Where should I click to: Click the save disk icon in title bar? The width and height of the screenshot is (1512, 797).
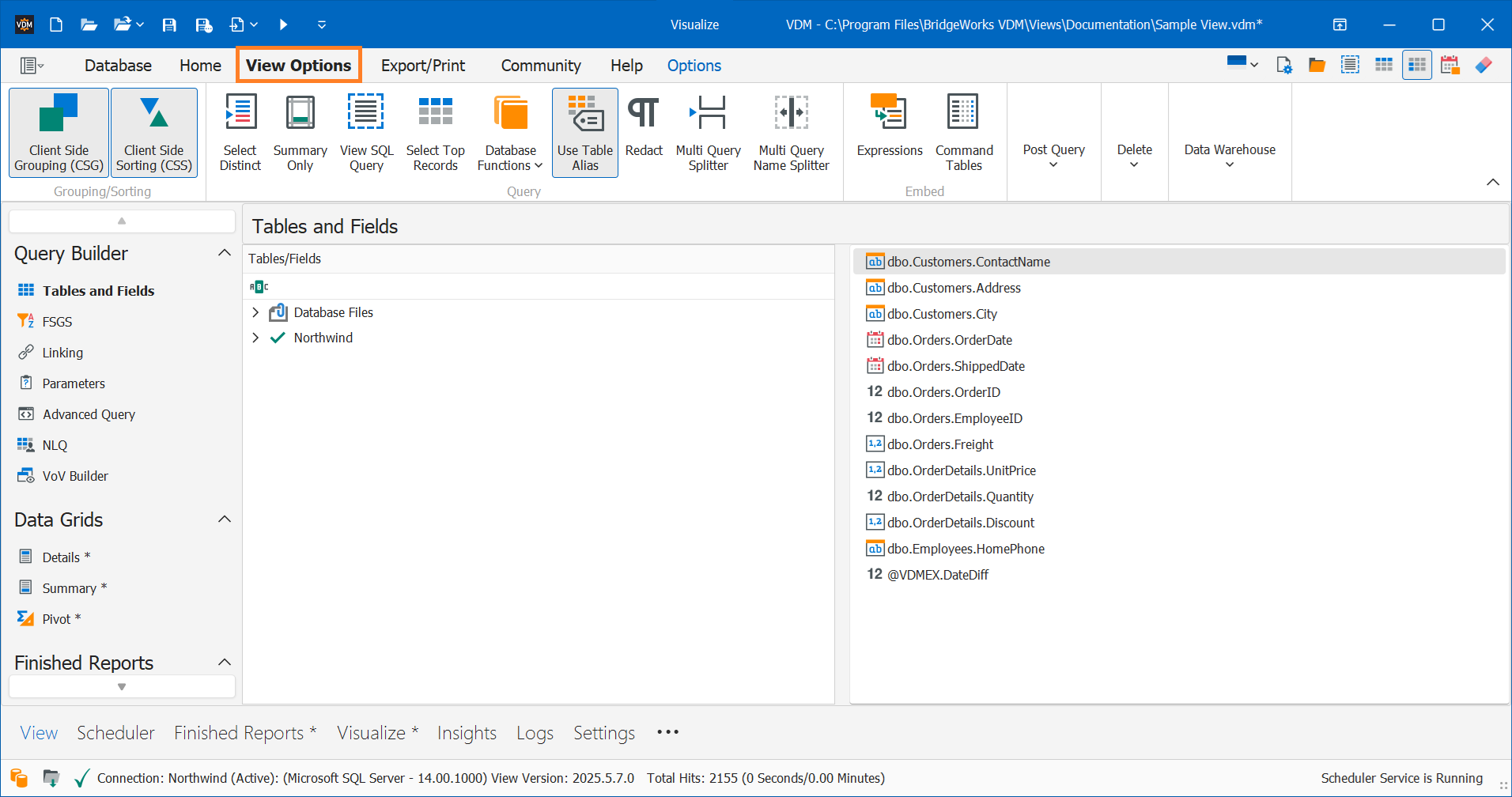click(169, 25)
